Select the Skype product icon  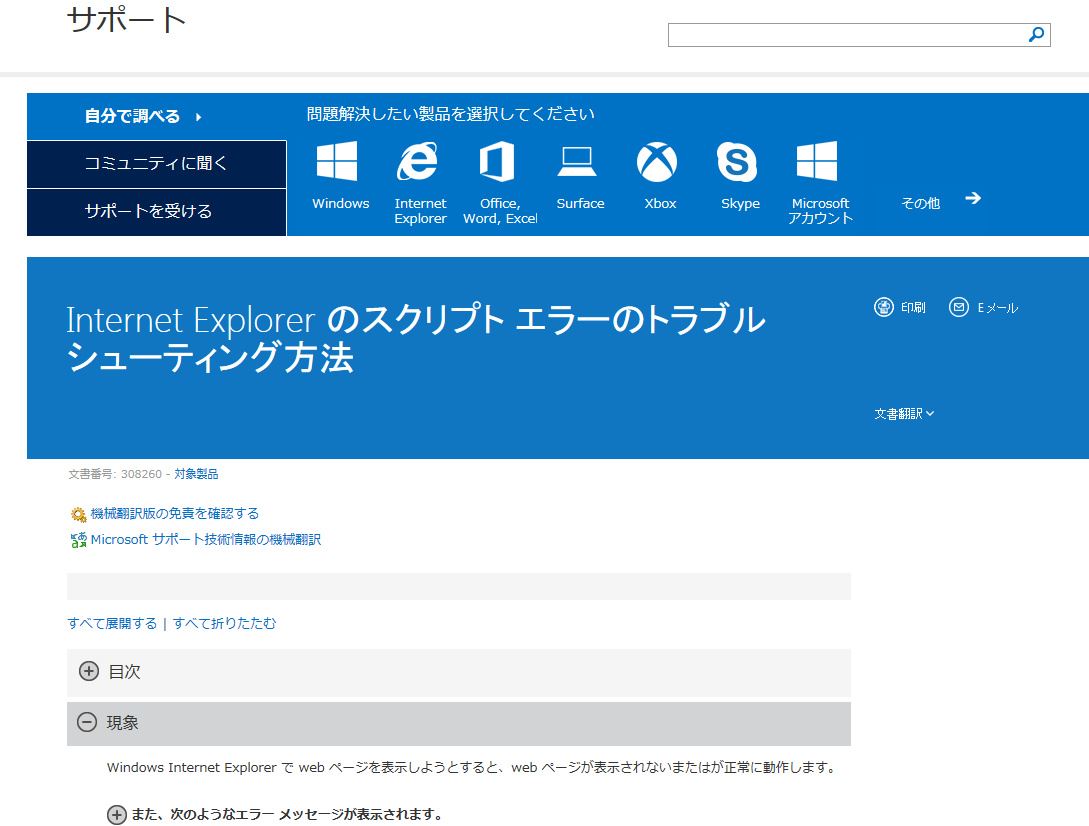point(737,162)
